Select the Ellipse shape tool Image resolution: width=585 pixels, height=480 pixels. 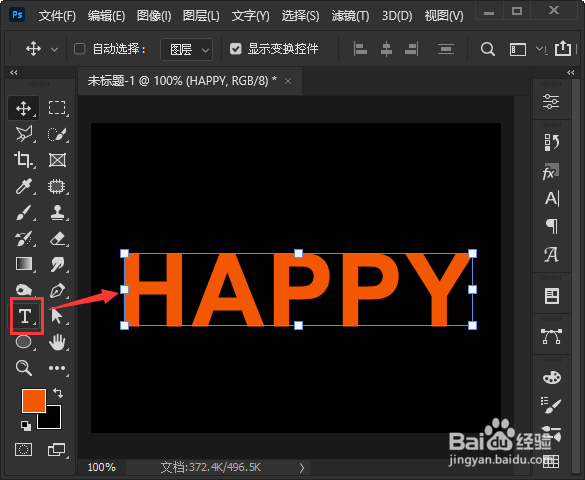[24, 342]
